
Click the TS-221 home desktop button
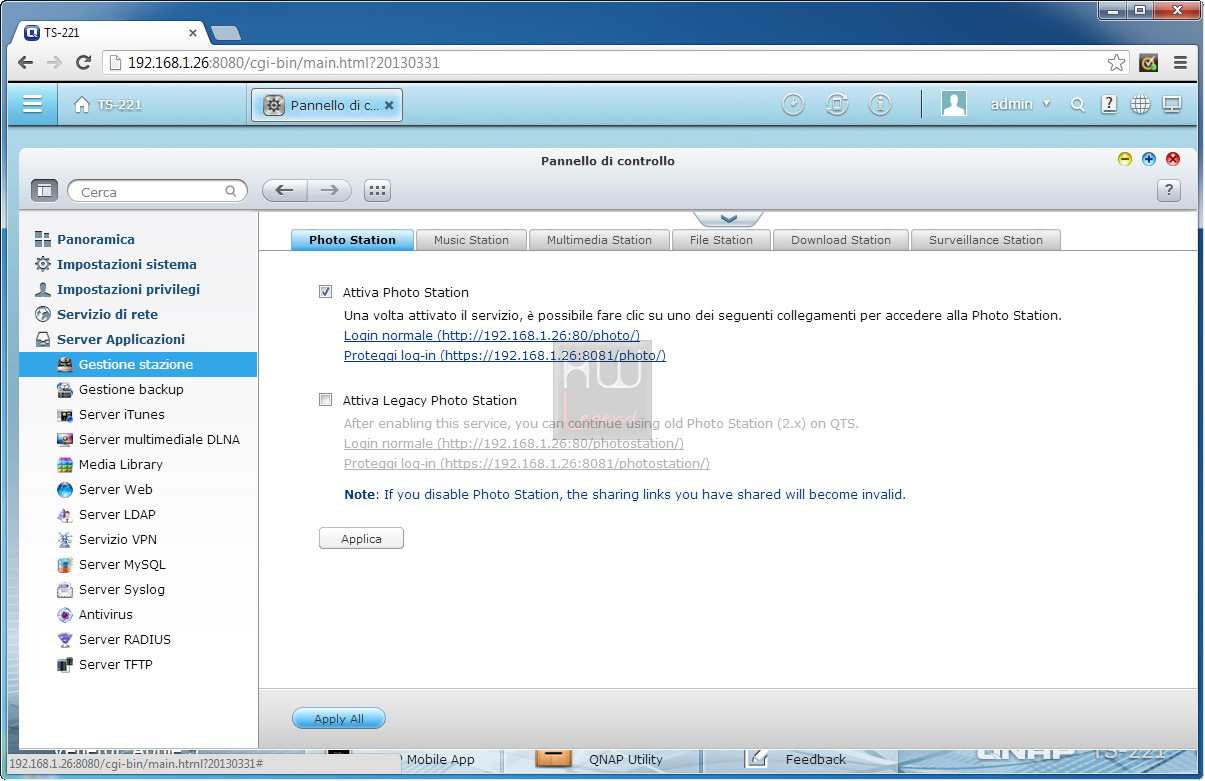click(108, 104)
